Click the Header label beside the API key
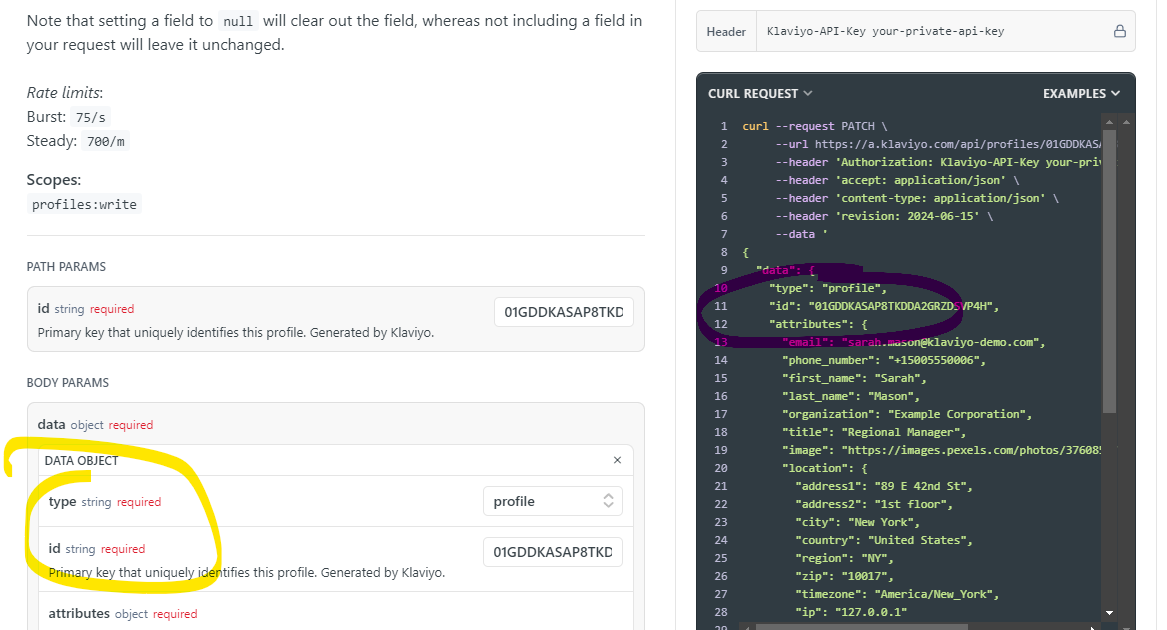Viewport: 1167px width, 630px height. [x=726, y=31]
